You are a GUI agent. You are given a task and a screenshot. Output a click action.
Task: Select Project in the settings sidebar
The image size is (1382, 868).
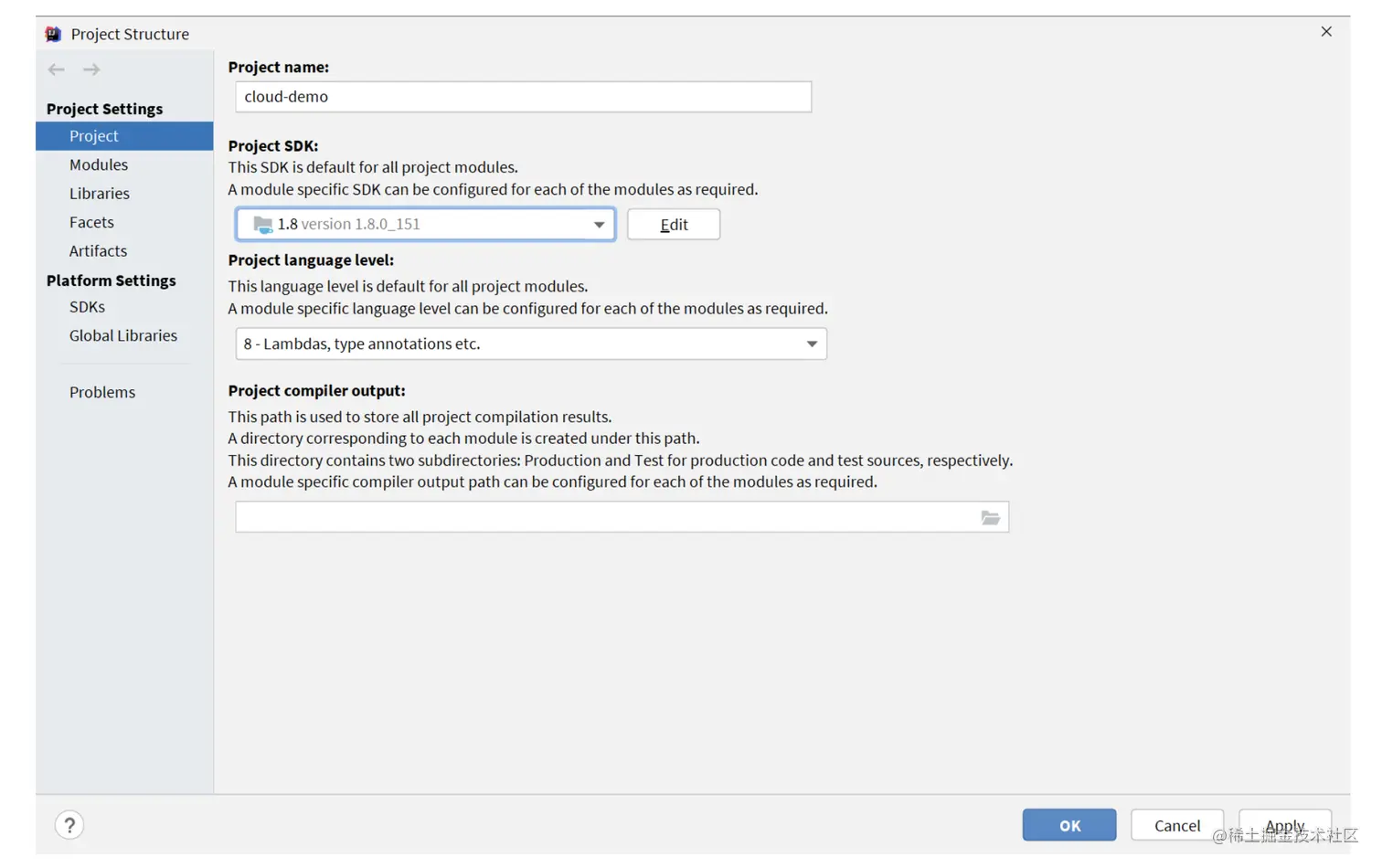94,136
